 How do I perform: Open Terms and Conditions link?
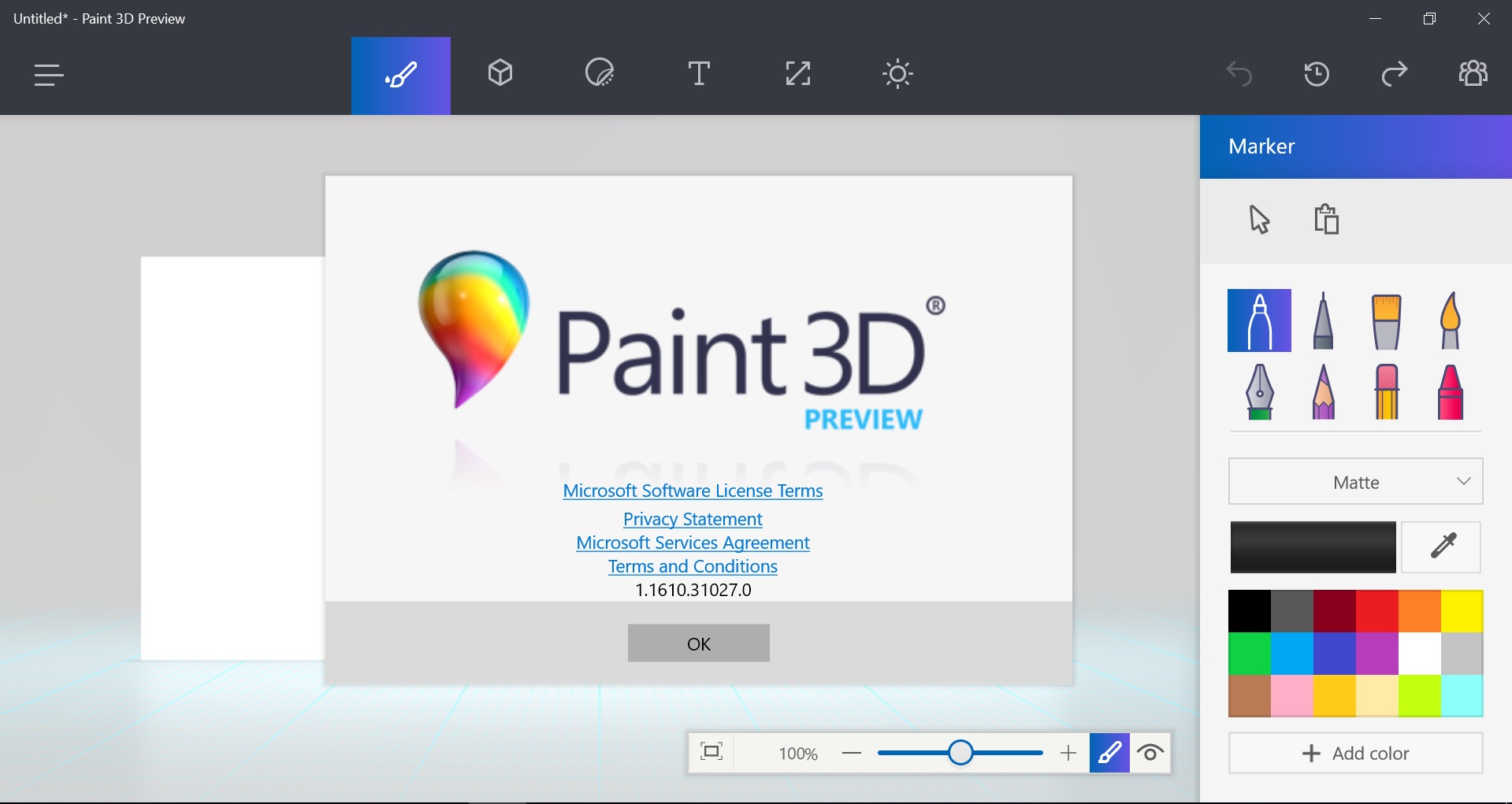(x=693, y=566)
